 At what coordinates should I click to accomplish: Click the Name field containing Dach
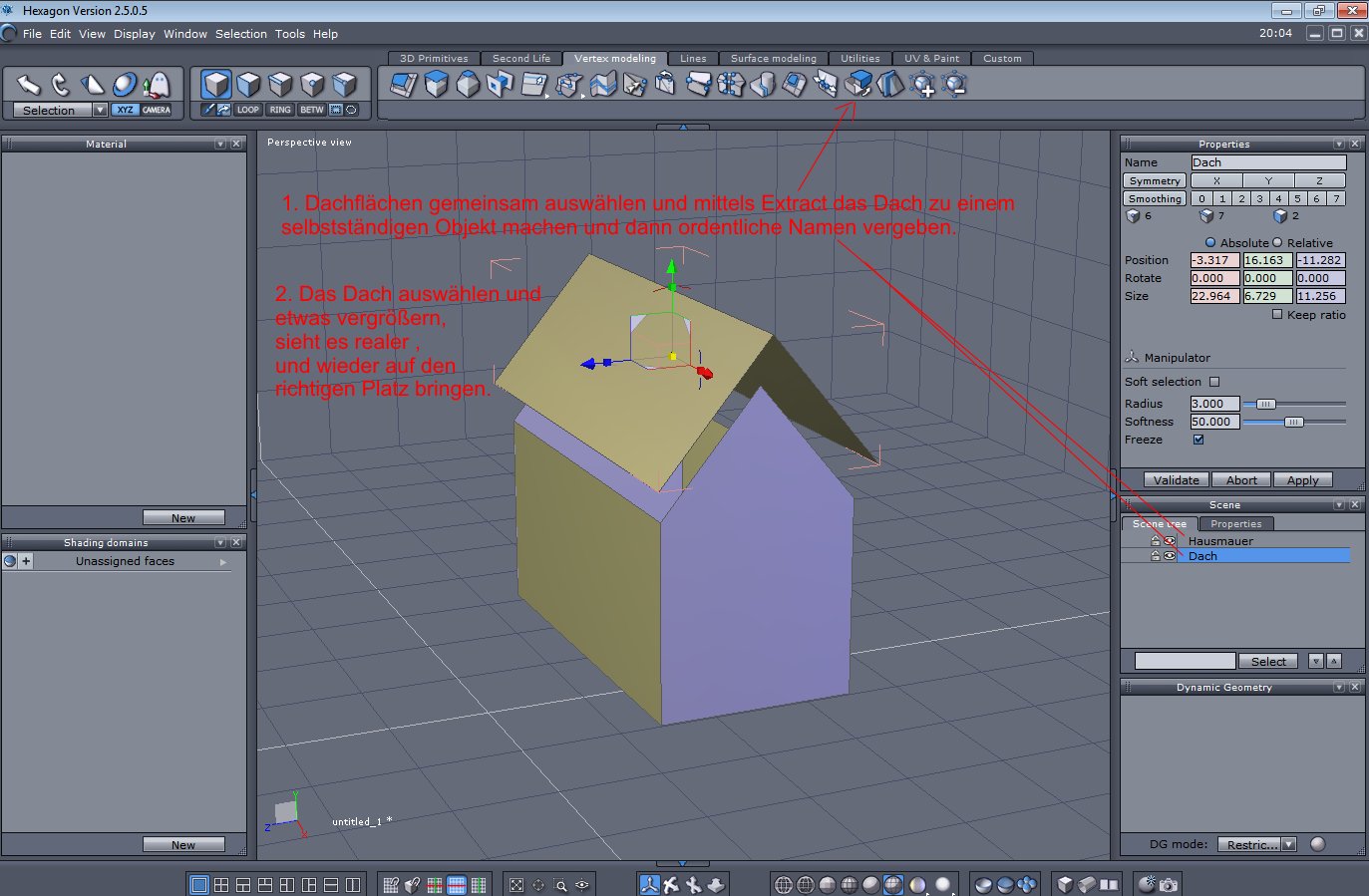(1268, 162)
